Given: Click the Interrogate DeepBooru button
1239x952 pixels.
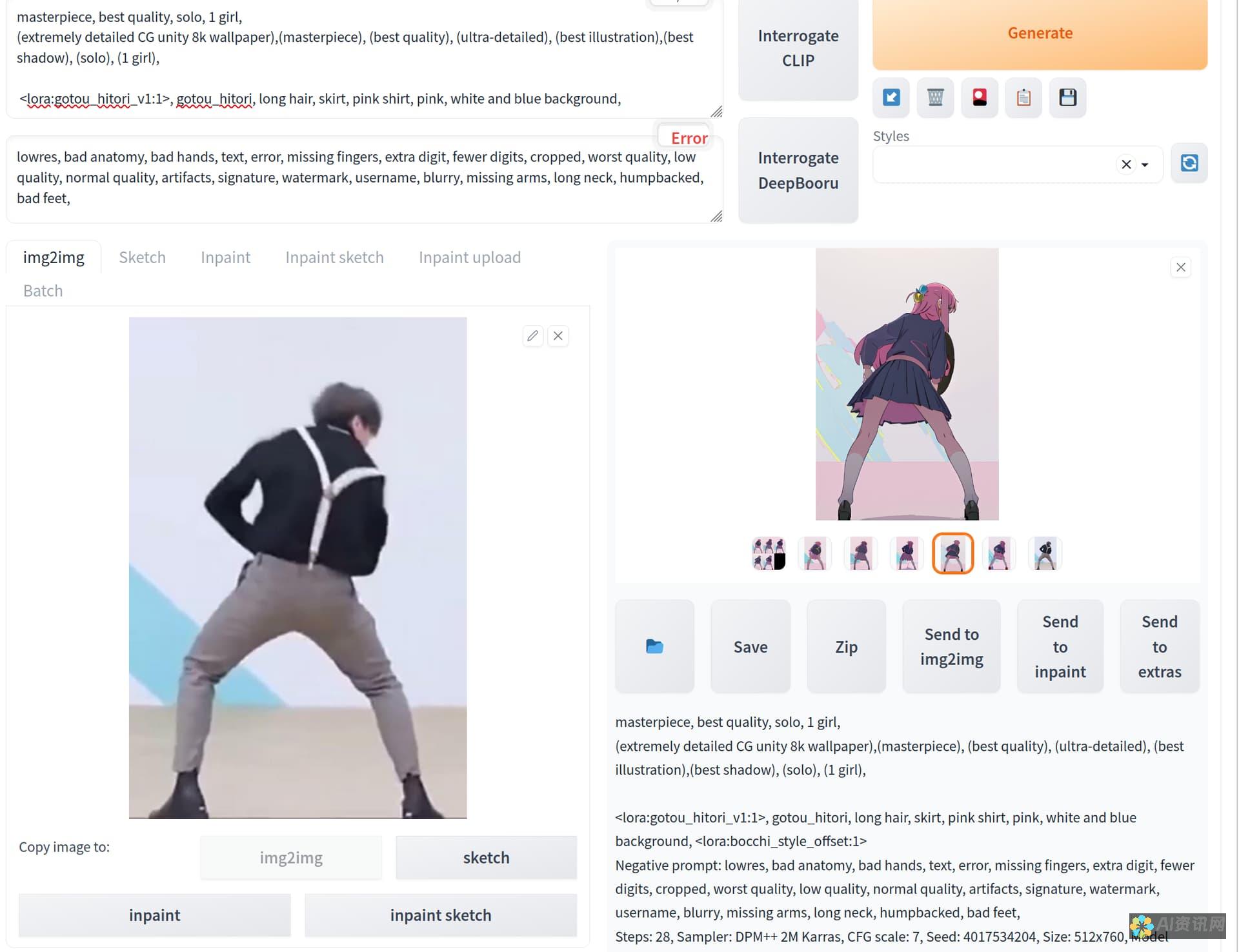Looking at the screenshot, I should tap(798, 170).
